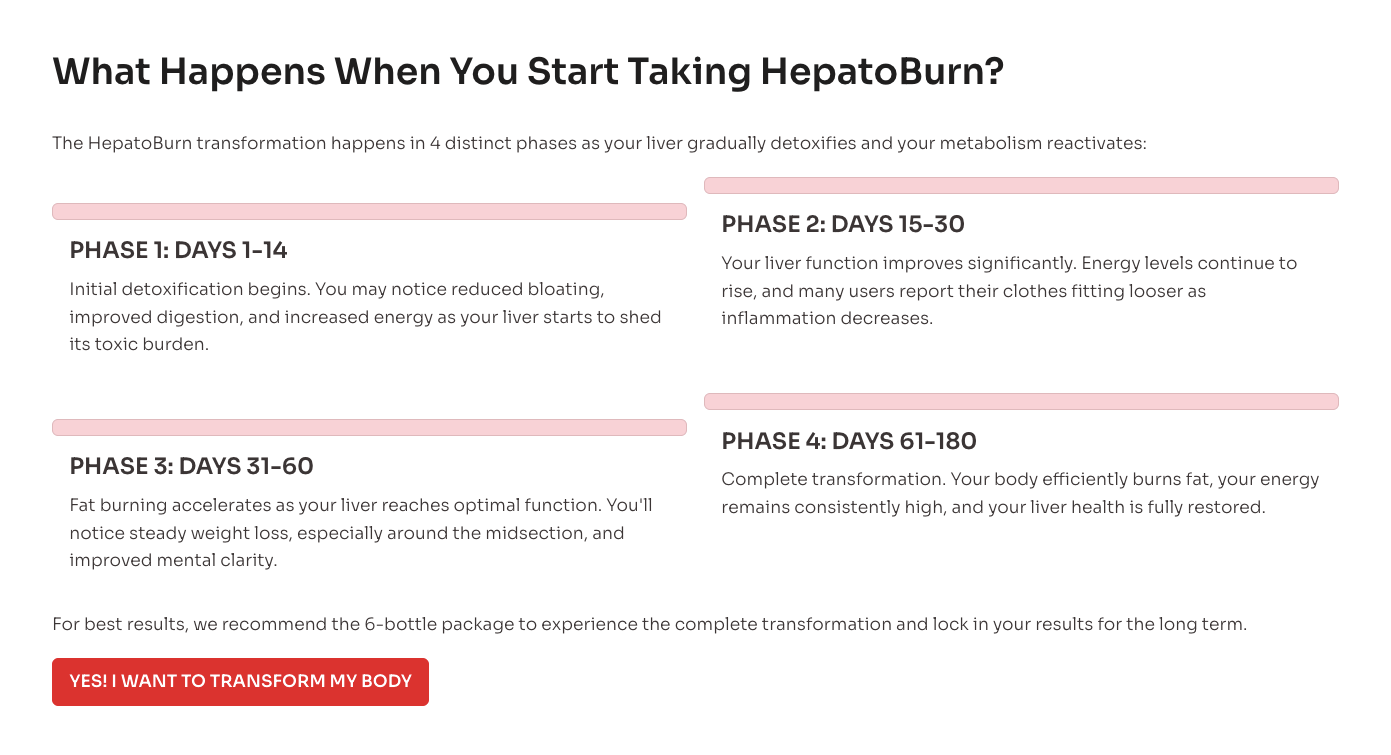Image resolution: width=1391 pixels, height=755 pixels.
Task: Click the 'What Happens When You Start Taking HepatoBurn?' heading
Action: [x=527, y=72]
